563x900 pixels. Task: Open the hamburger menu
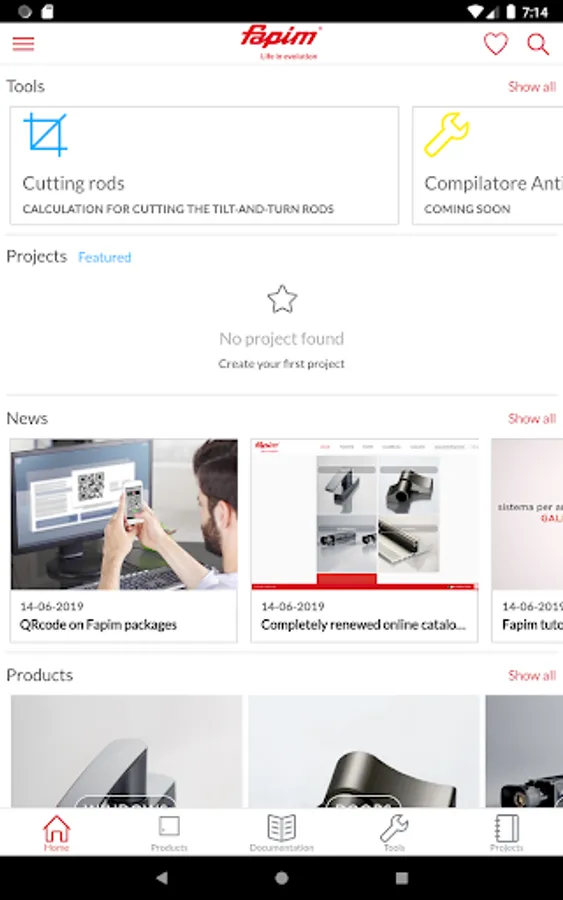[x=24, y=44]
